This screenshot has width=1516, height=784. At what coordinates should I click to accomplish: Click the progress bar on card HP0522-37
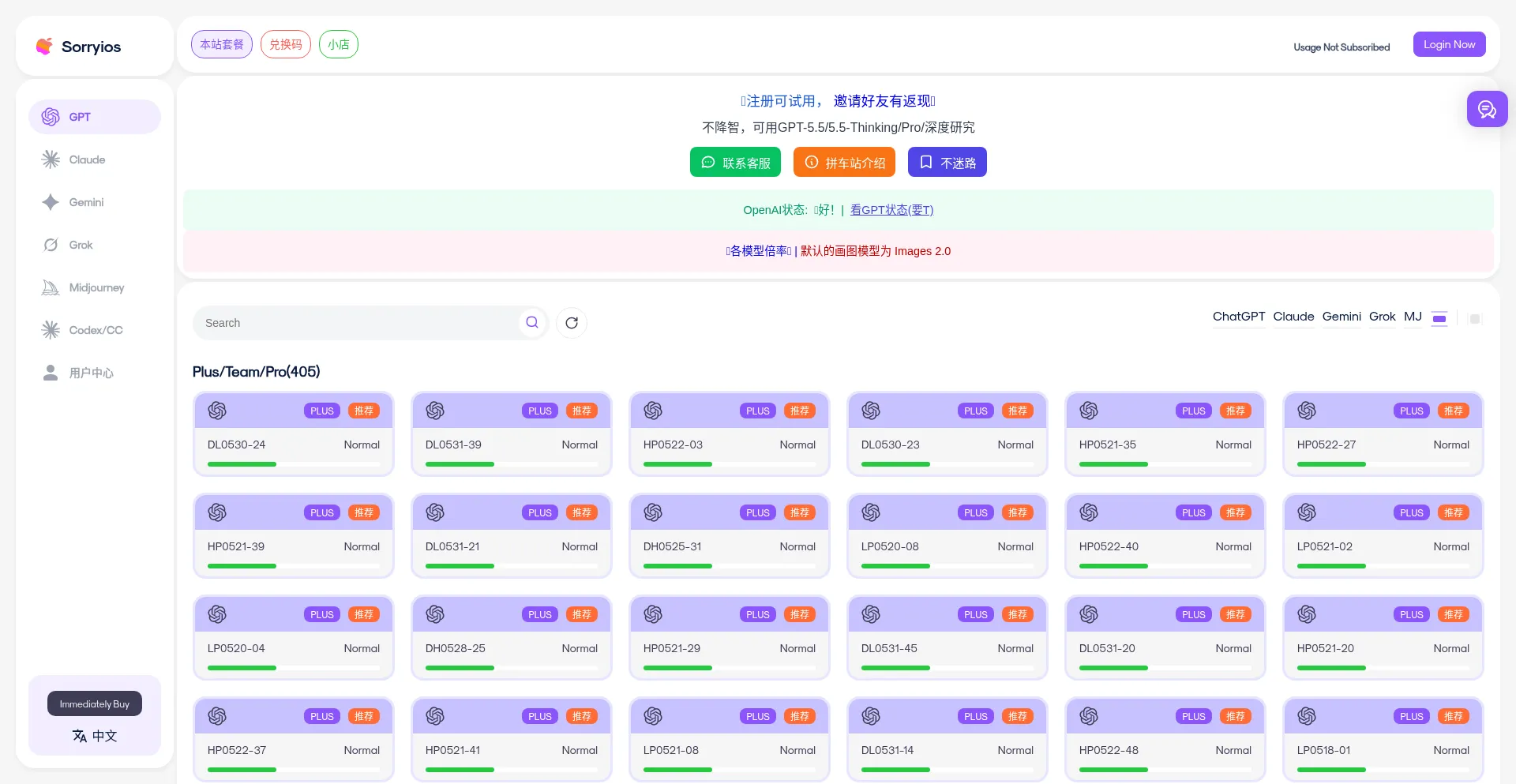coord(294,770)
